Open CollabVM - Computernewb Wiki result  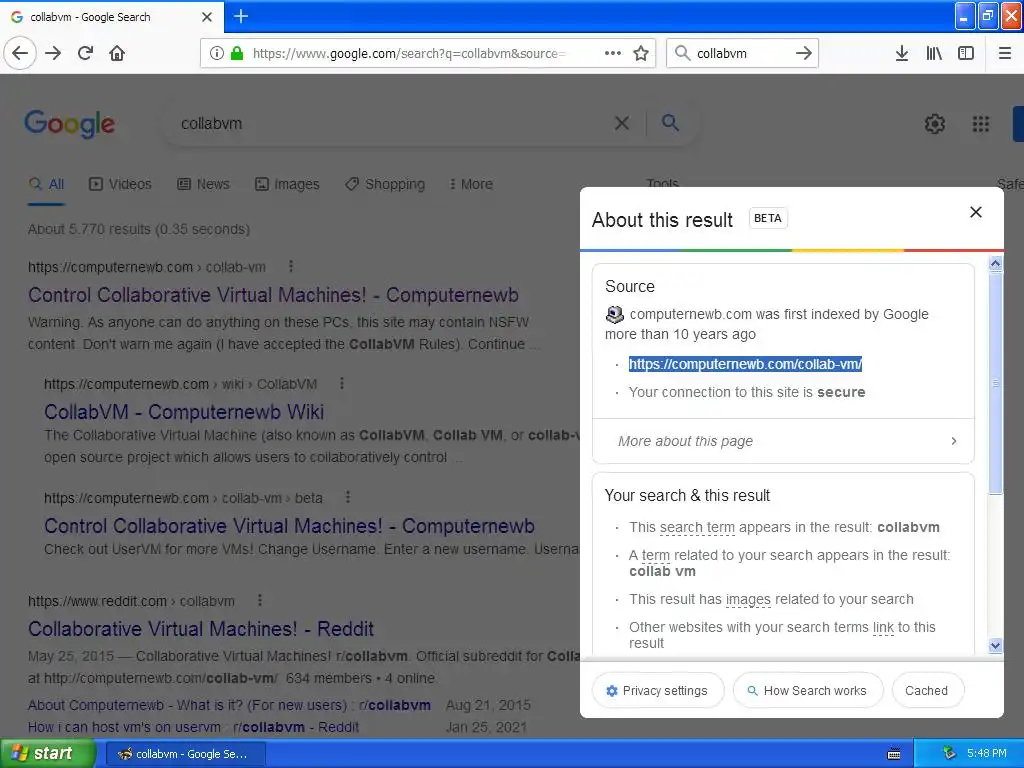184,411
